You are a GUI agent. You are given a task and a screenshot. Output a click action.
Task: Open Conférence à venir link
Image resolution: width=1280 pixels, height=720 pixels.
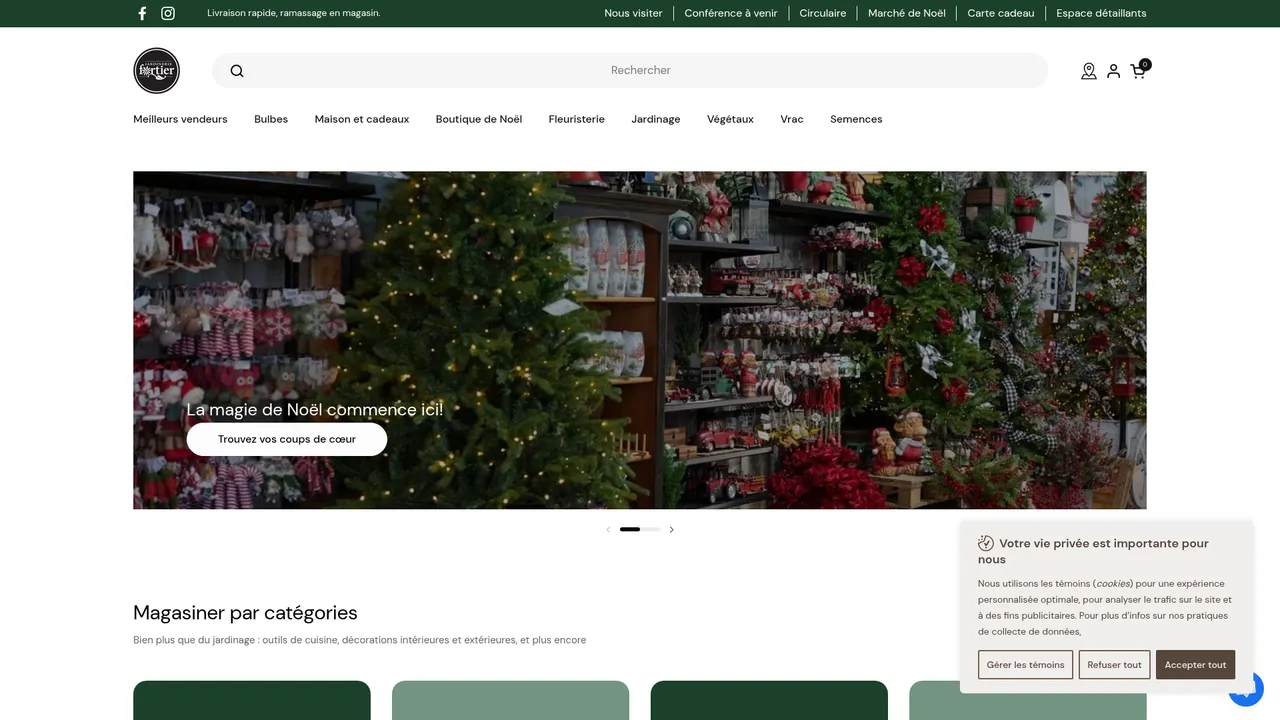tap(731, 13)
